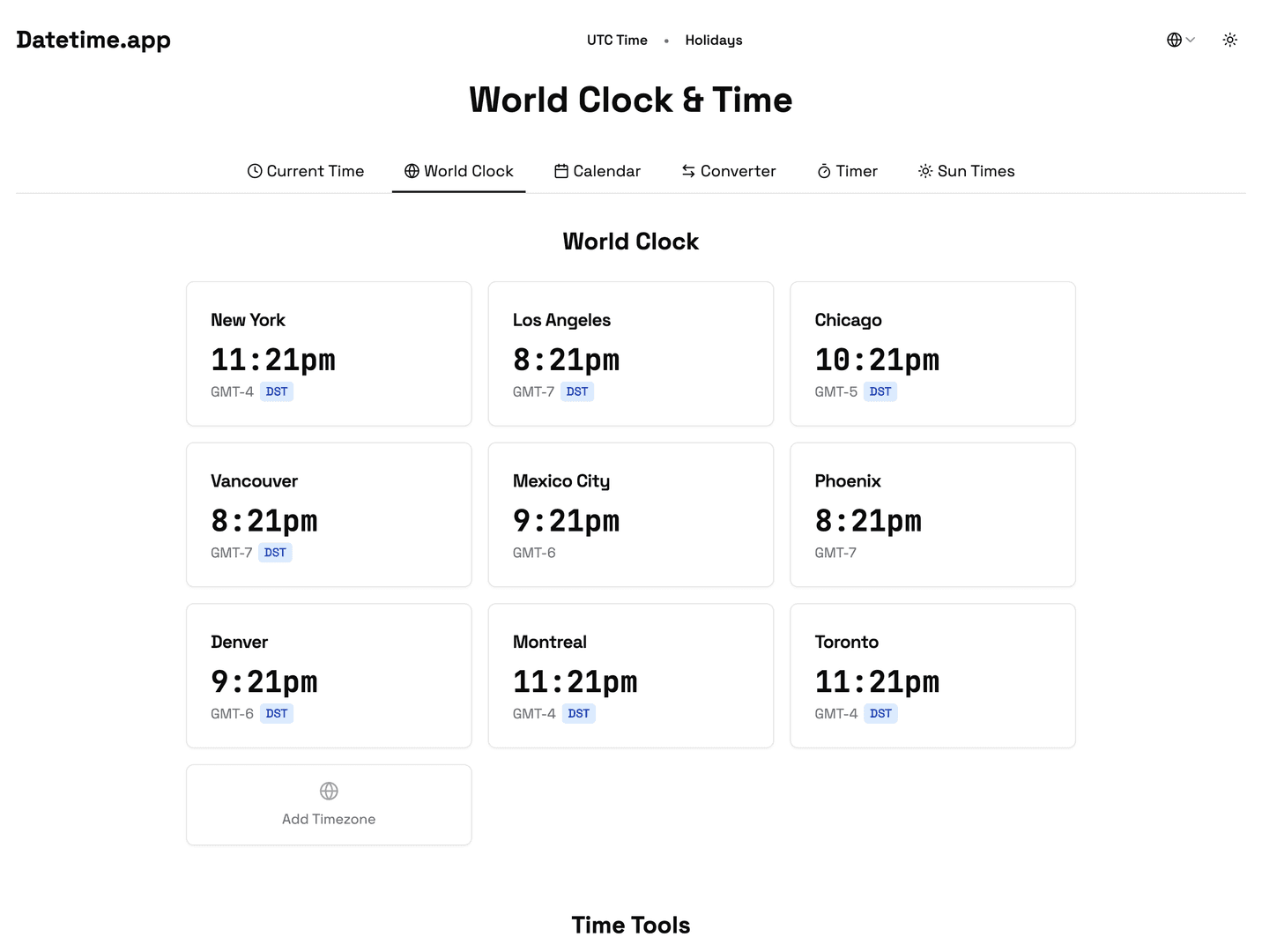
Task: Open the Holidays link
Action: tap(714, 40)
